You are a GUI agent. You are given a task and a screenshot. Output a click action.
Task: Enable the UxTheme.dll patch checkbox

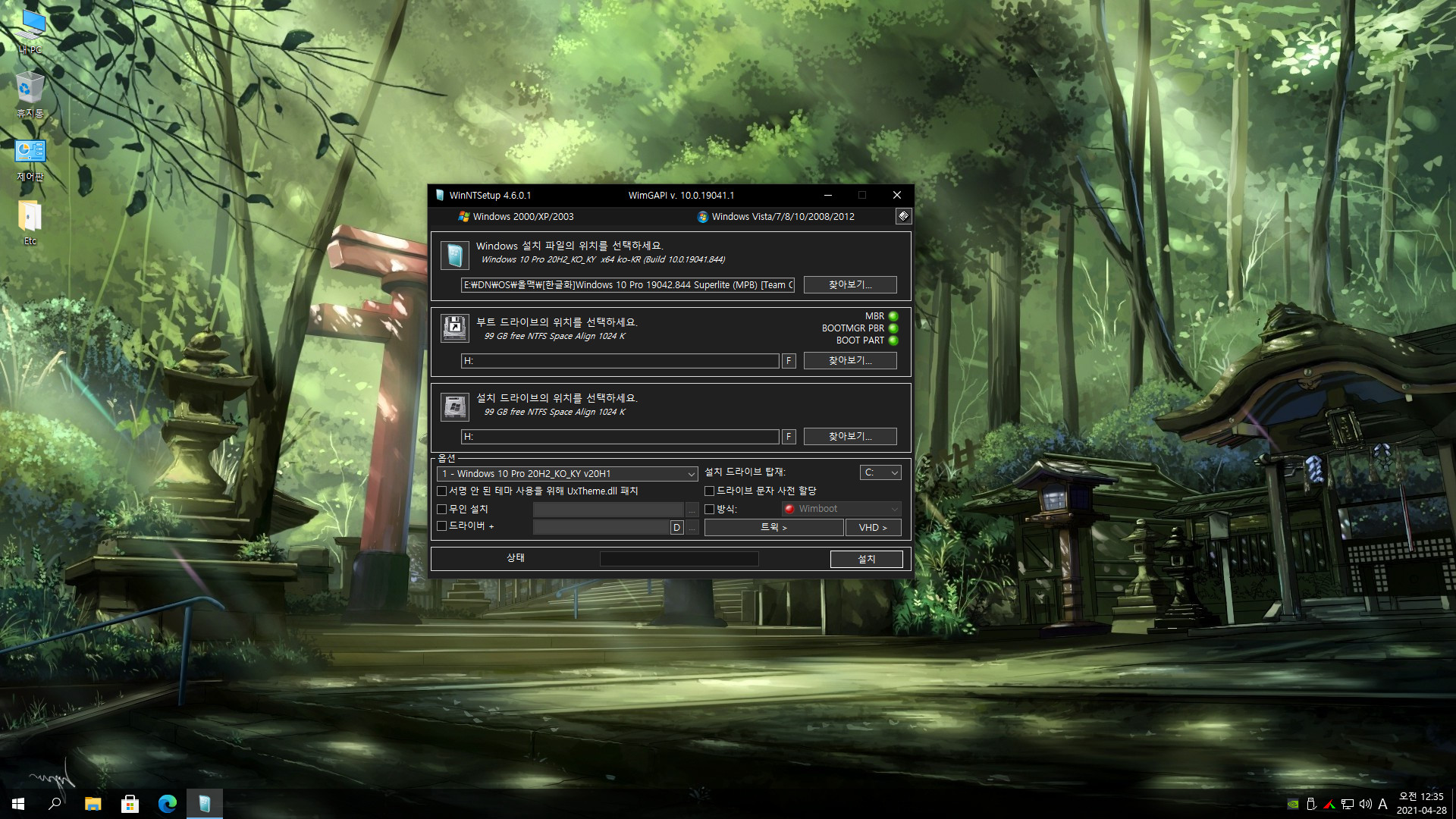point(442,491)
